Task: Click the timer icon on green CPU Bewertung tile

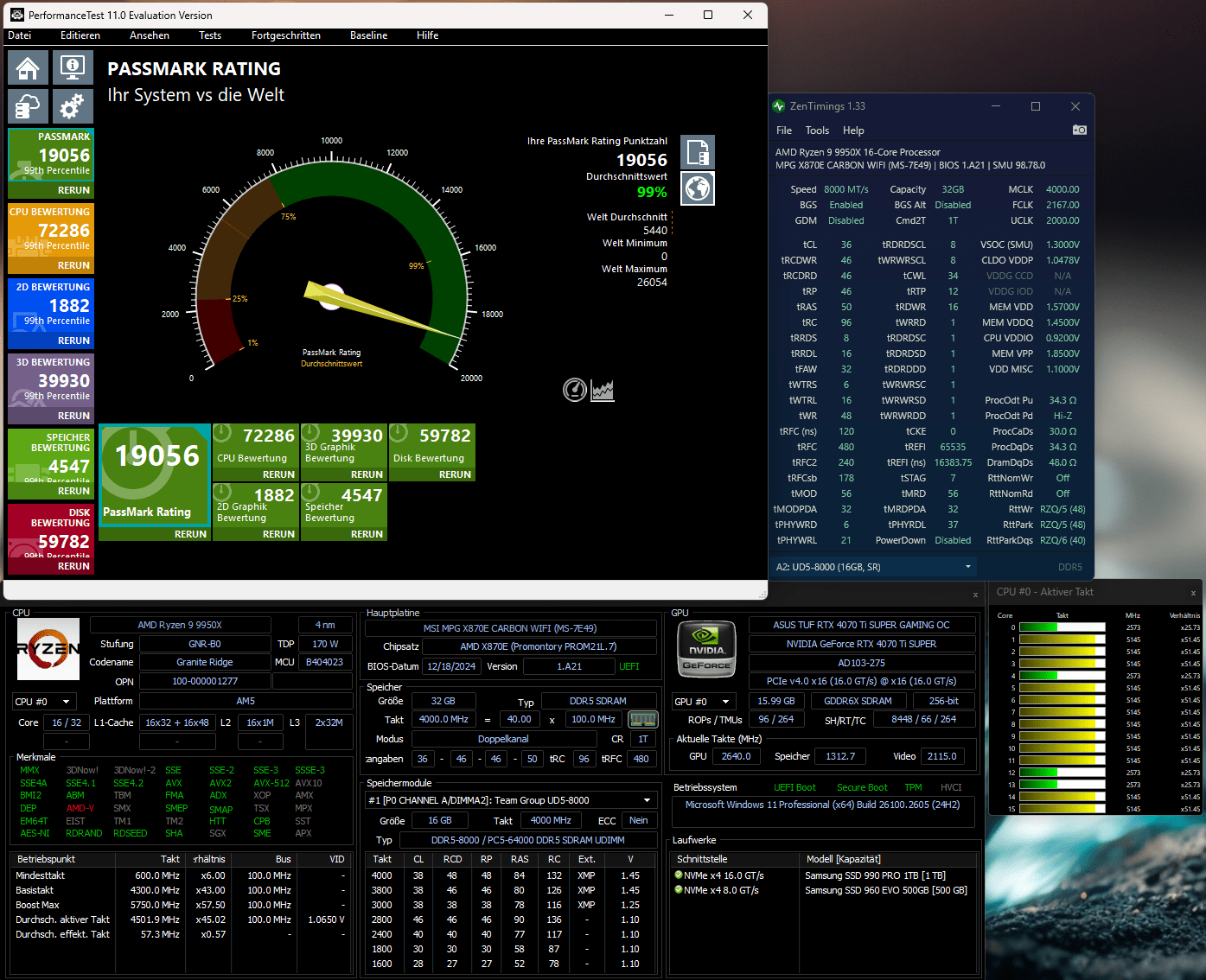Action: point(222,432)
